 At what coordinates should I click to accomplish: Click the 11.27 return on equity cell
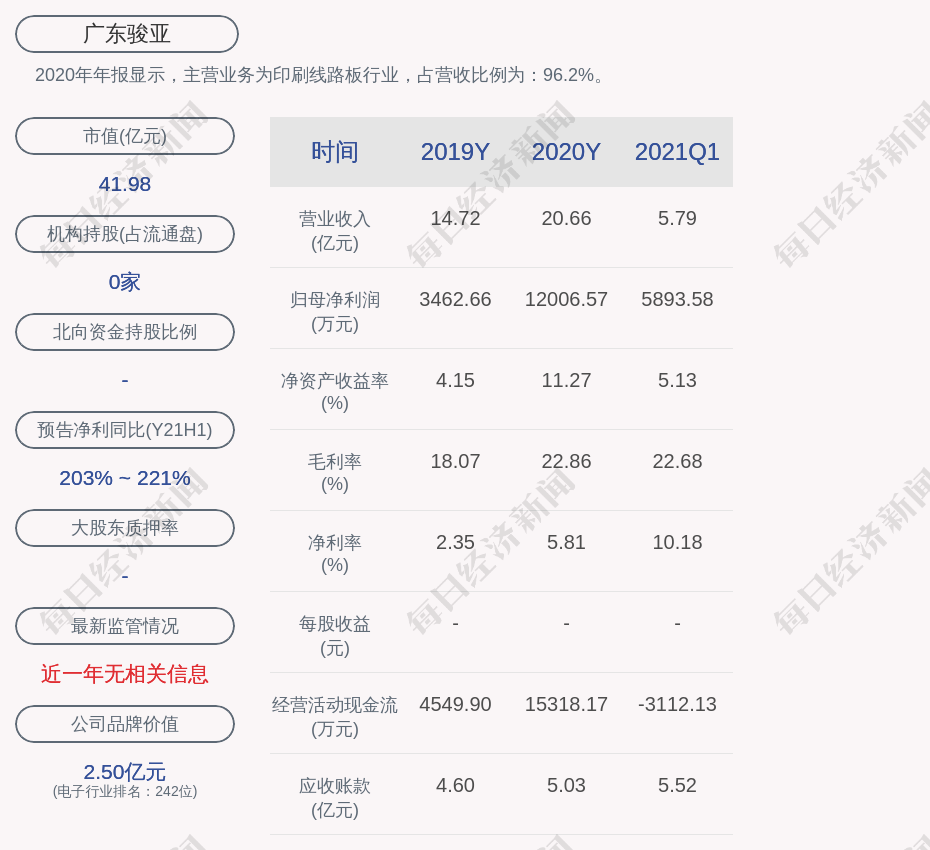[x=566, y=380]
